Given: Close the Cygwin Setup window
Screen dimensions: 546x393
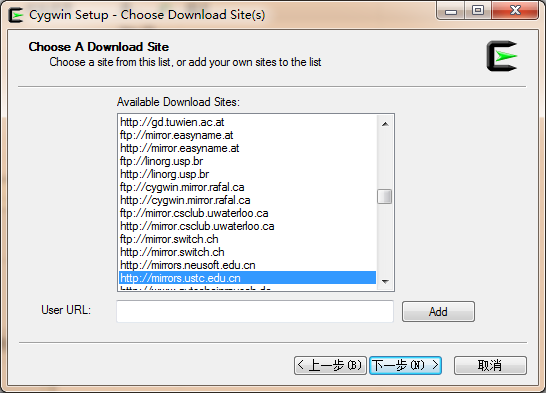Looking at the screenshot, I should pyautogui.click(x=515, y=11).
